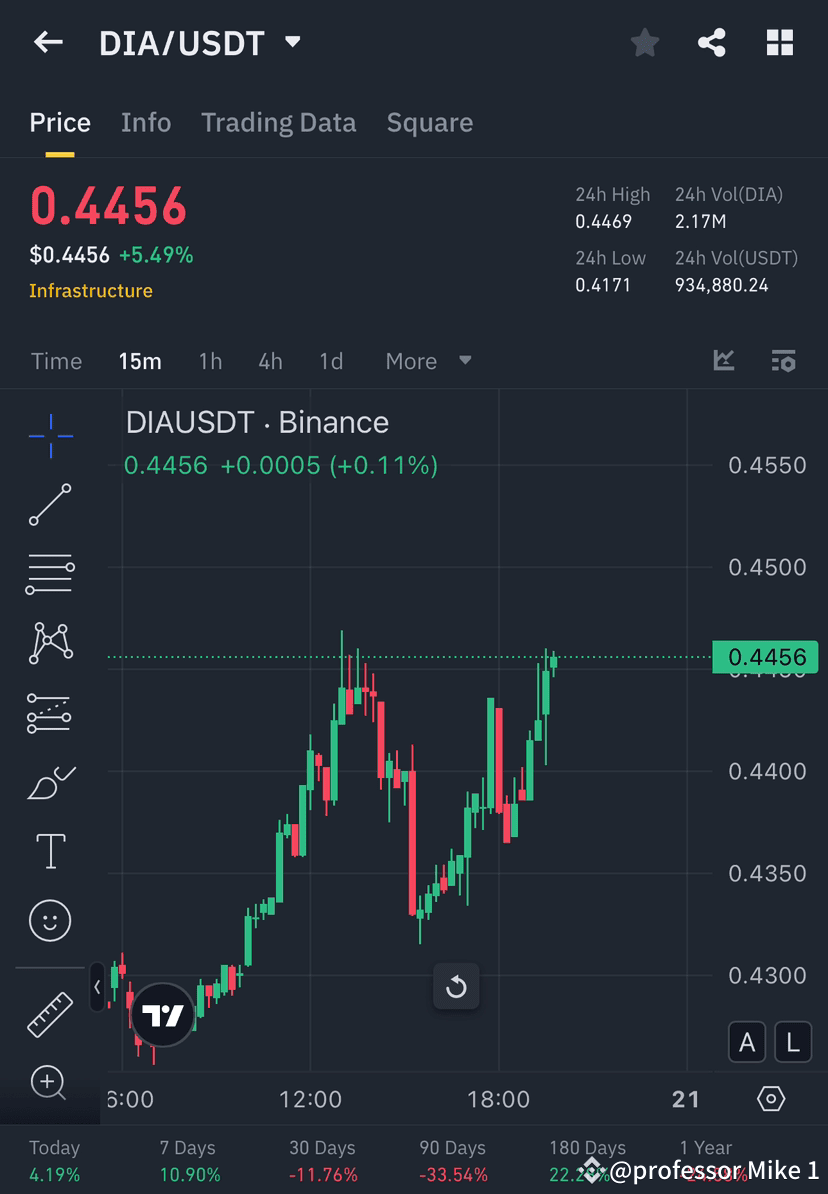828x1194 pixels.
Task: Expand the More timeframe options
Action: pyautogui.click(x=427, y=361)
